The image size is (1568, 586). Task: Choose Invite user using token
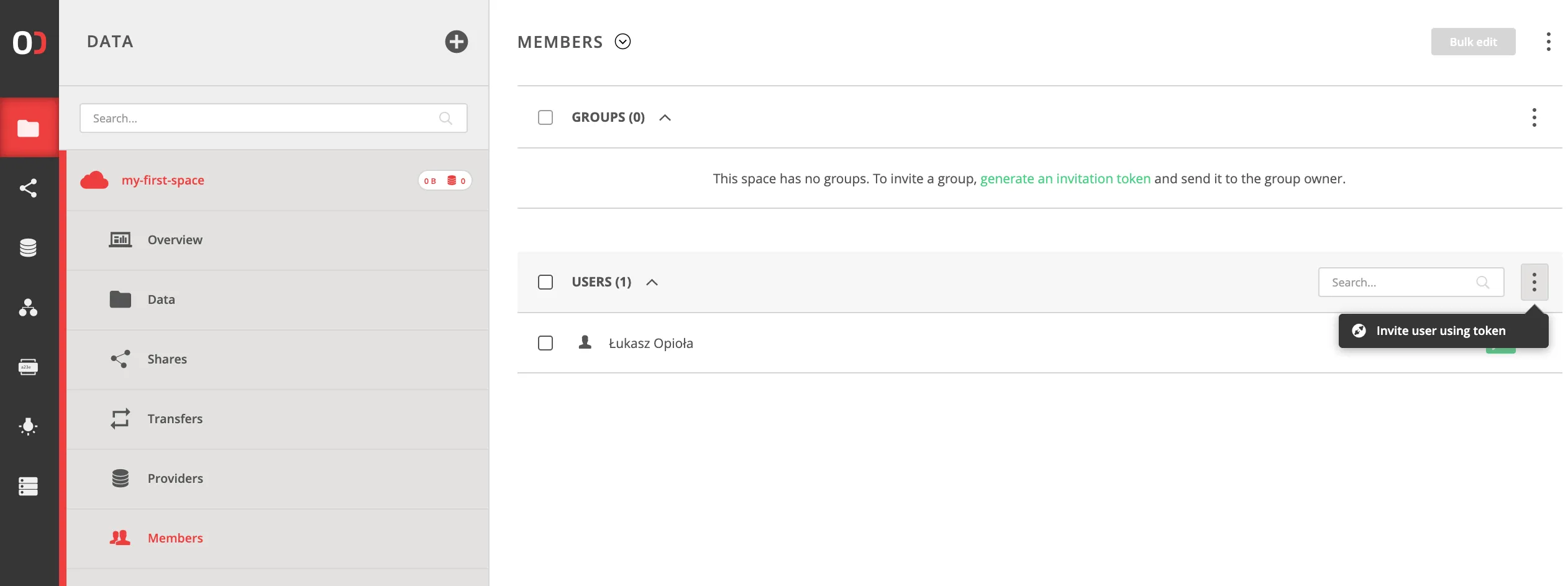1442,330
